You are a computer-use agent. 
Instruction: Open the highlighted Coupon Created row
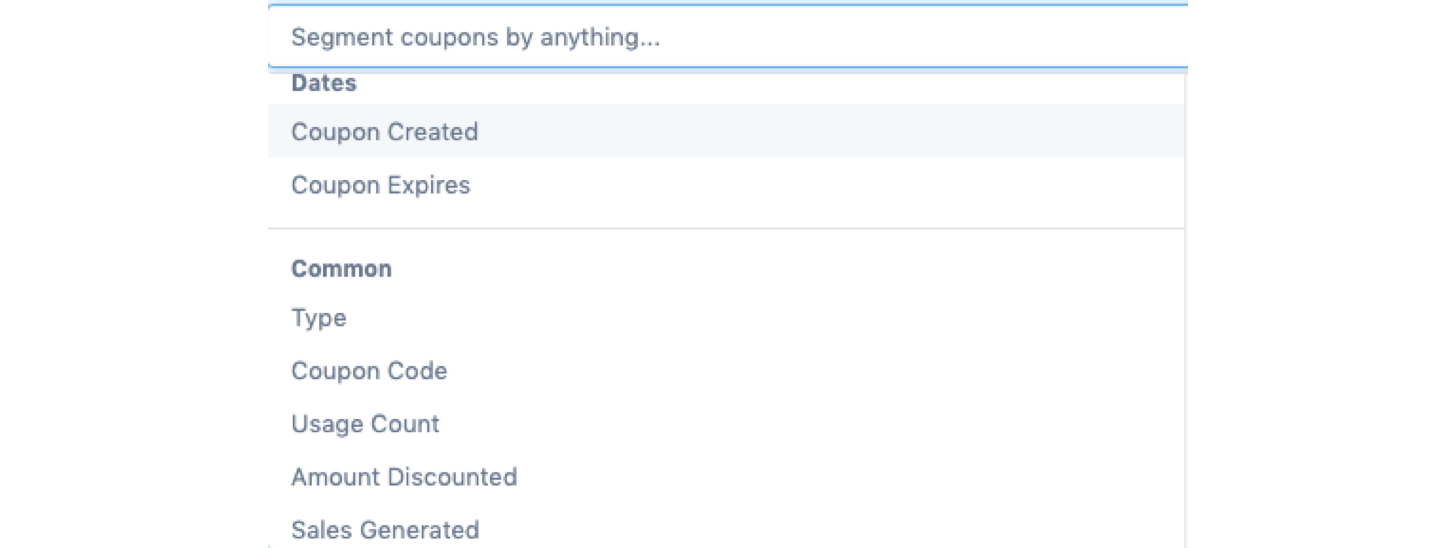click(385, 132)
